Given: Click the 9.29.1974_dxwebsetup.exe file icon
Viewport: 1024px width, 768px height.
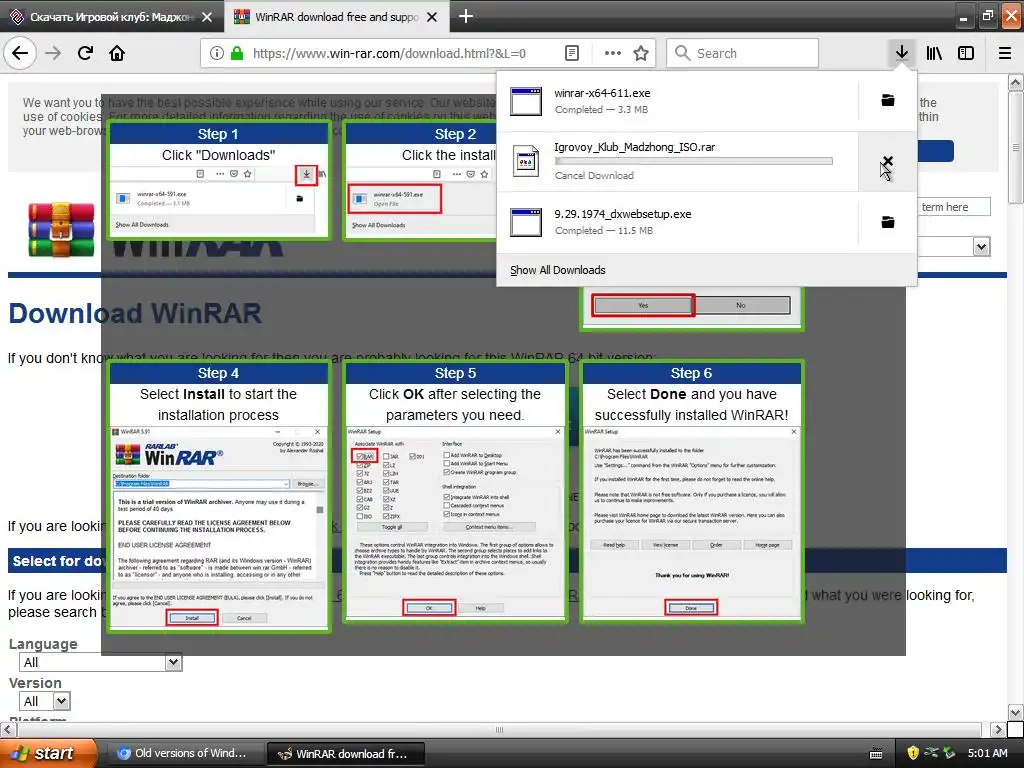Looking at the screenshot, I should (526, 222).
